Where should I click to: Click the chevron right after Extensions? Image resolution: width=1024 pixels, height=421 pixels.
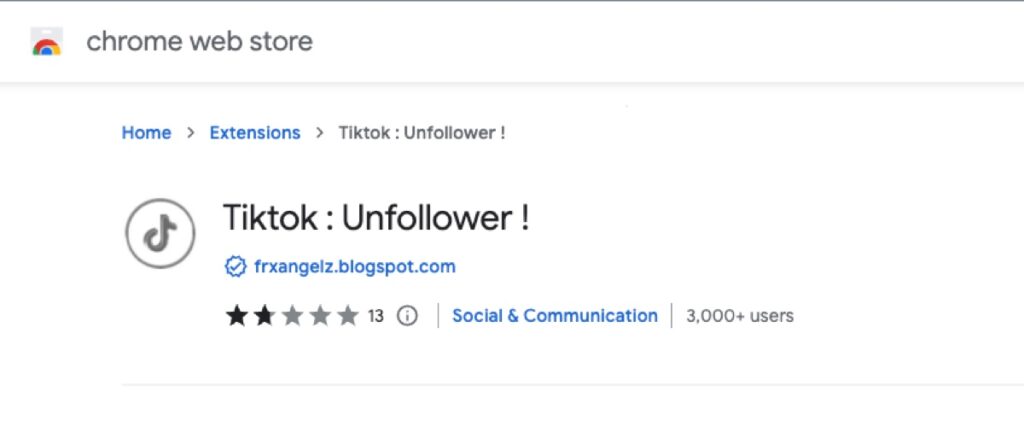click(320, 133)
